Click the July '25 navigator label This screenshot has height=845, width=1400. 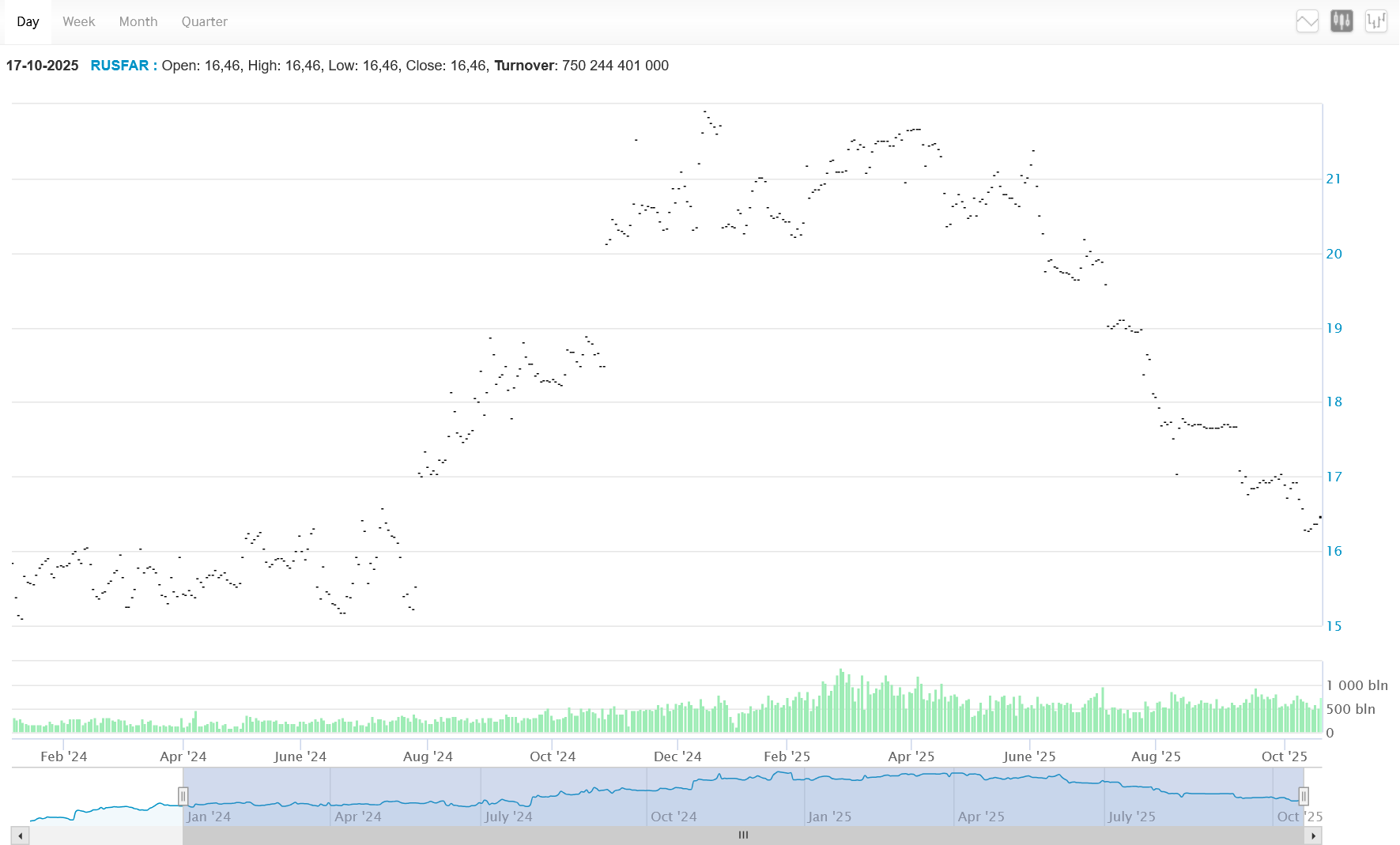pos(1131,817)
